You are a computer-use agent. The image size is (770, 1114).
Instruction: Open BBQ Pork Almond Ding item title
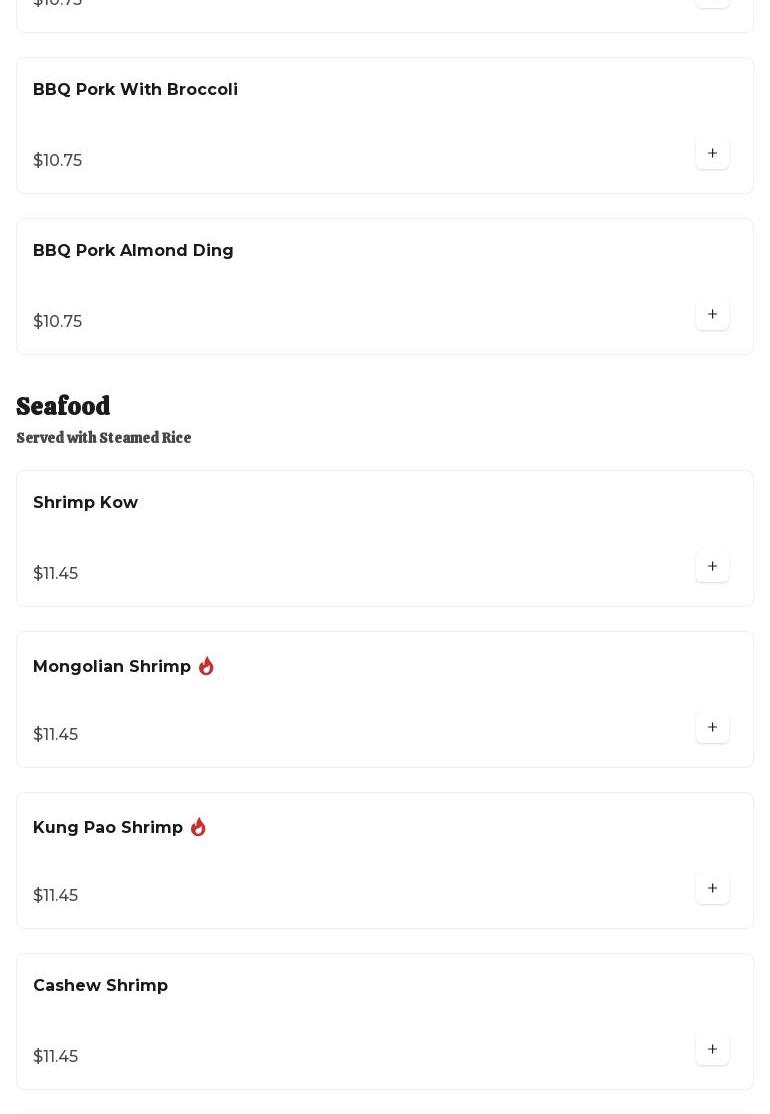point(133,251)
